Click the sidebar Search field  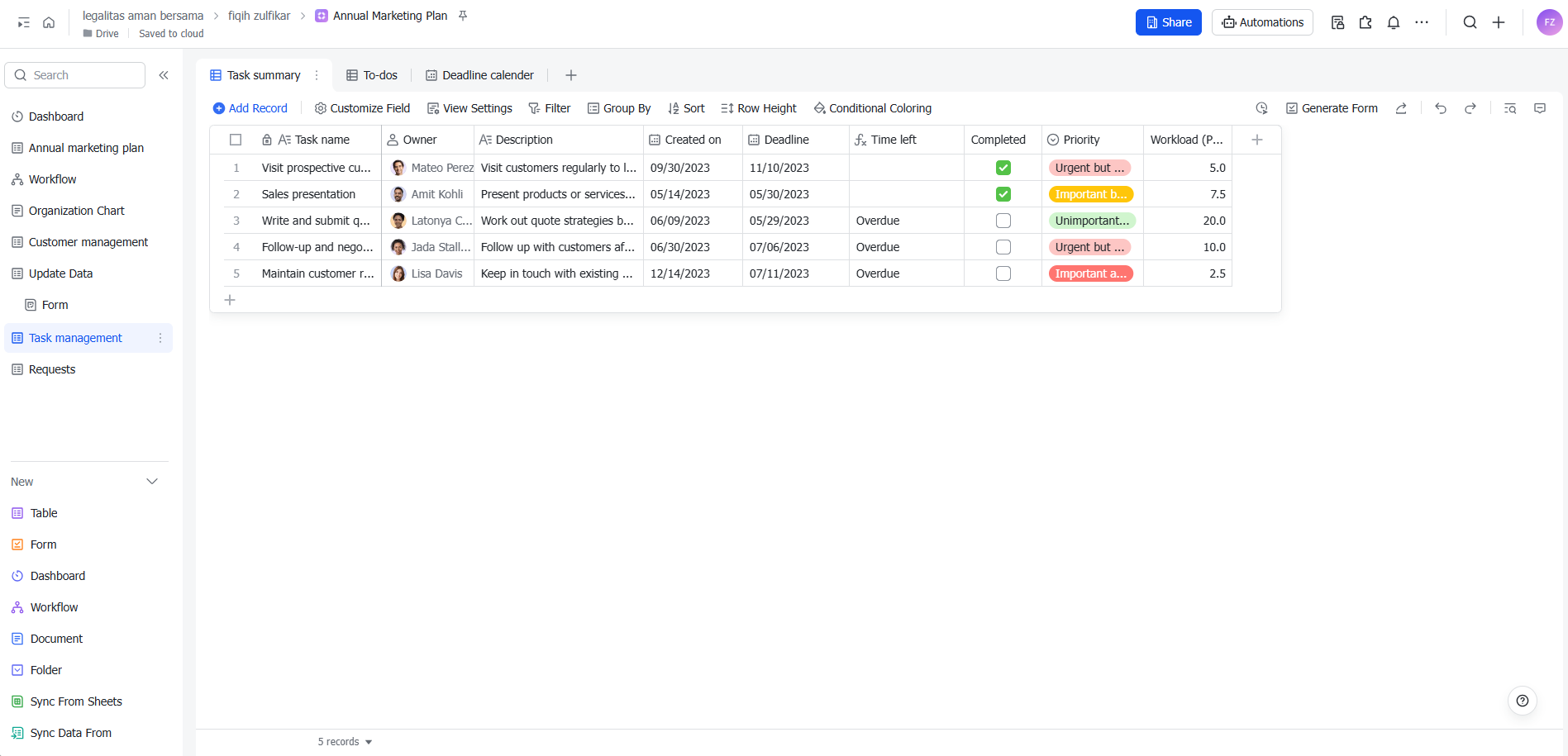pos(75,75)
